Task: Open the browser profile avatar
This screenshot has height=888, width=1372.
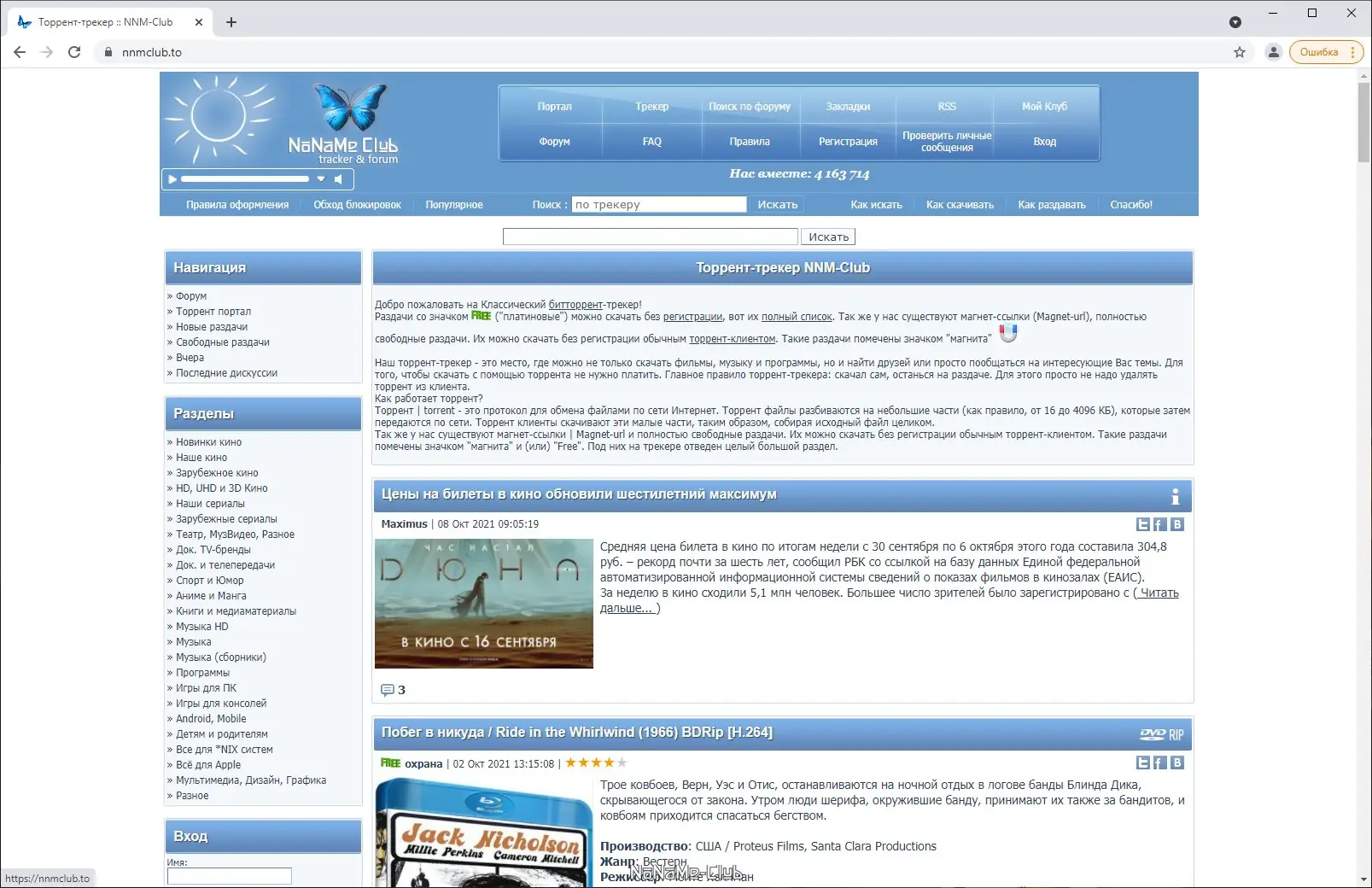Action: pos(1273,52)
